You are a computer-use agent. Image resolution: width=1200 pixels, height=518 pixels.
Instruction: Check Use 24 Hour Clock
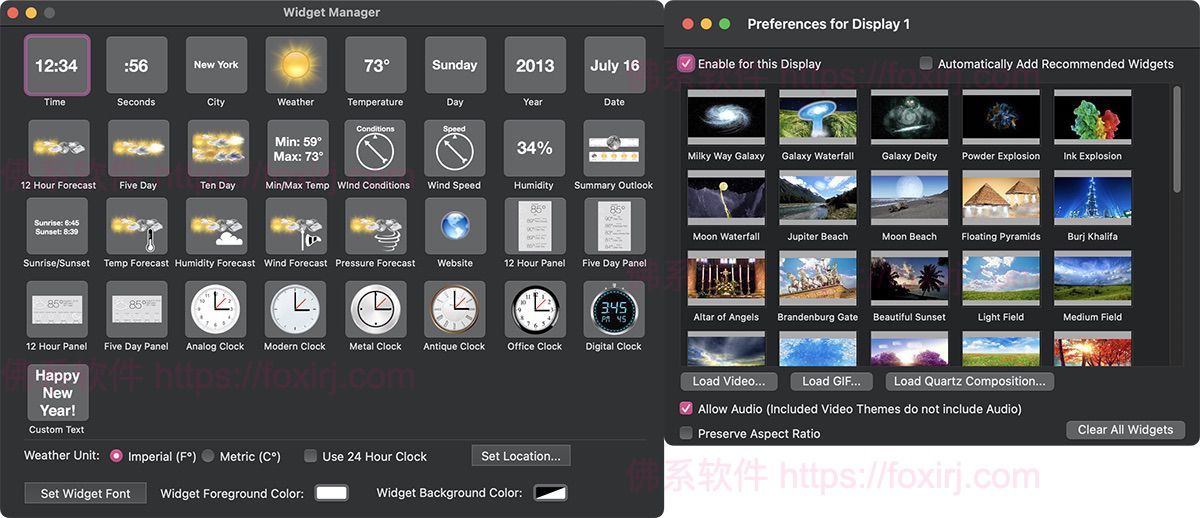[x=311, y=456]
